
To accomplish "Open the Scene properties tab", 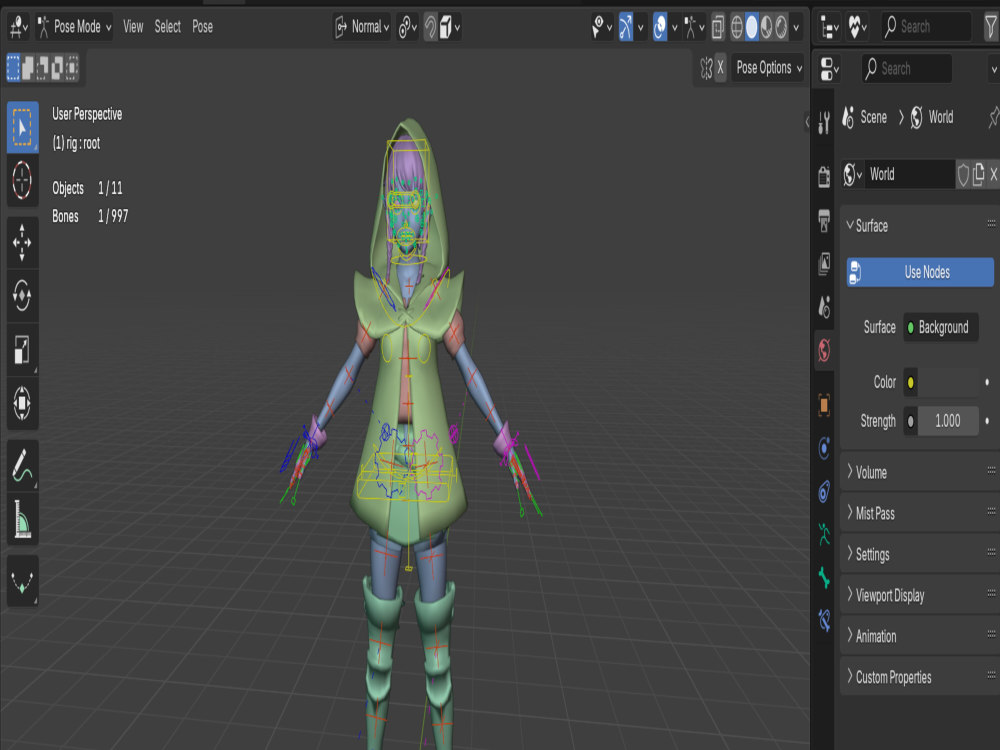I will (x=824, y=307).
